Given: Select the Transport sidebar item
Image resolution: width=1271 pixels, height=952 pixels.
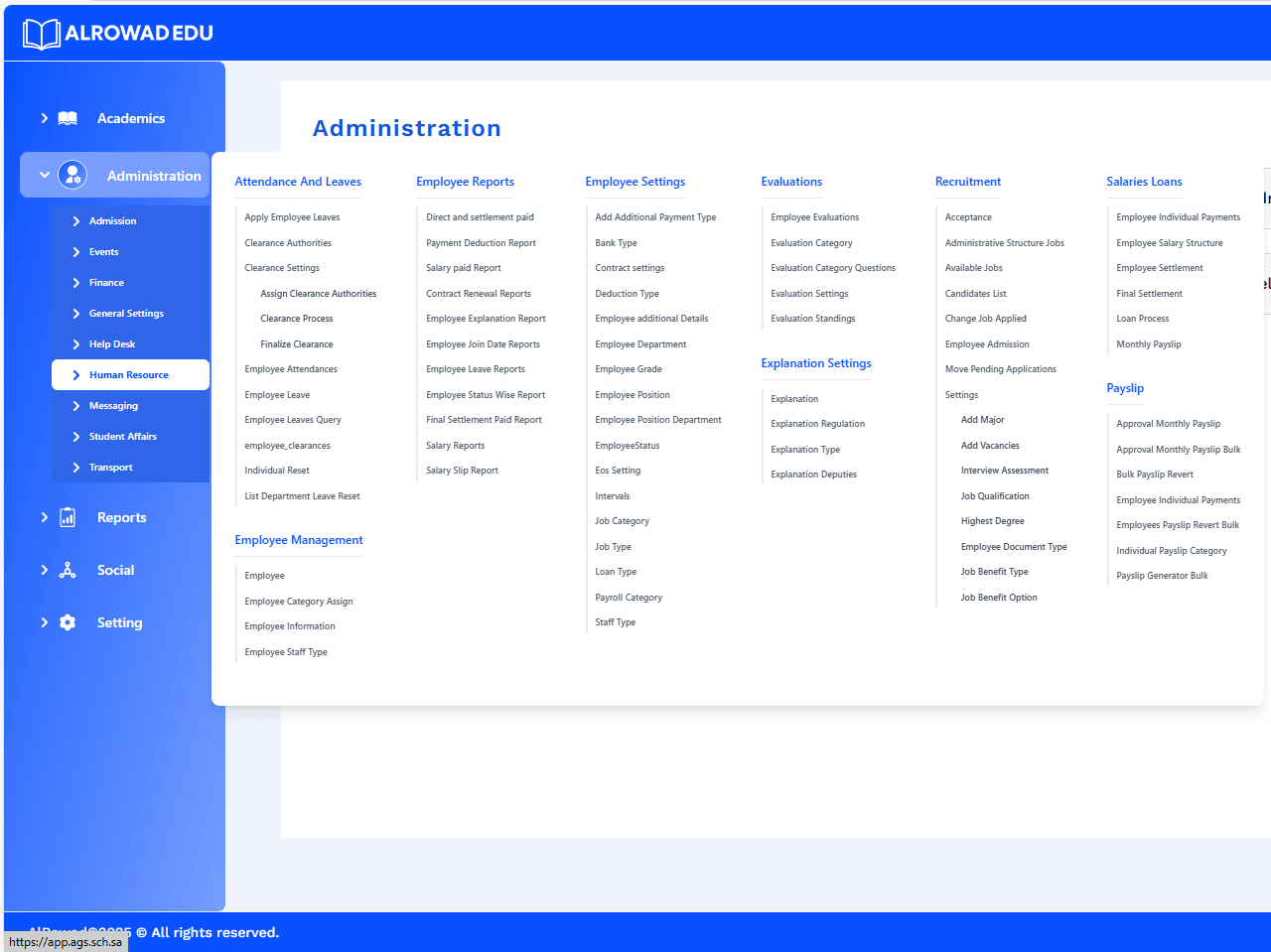Looking at the screenshot, I should click(x=112, y=467).
